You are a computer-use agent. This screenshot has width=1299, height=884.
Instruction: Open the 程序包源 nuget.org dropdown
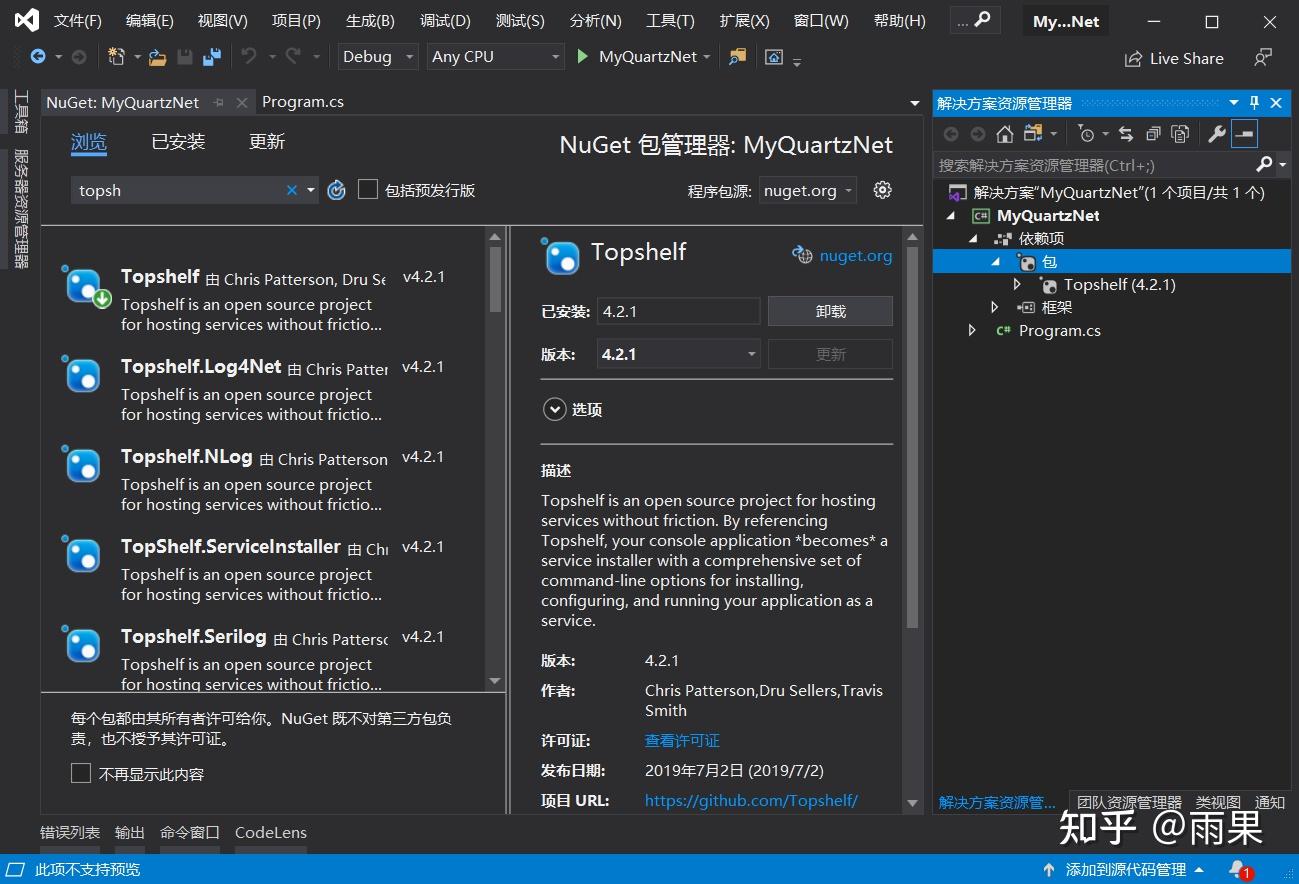(808, 190)
